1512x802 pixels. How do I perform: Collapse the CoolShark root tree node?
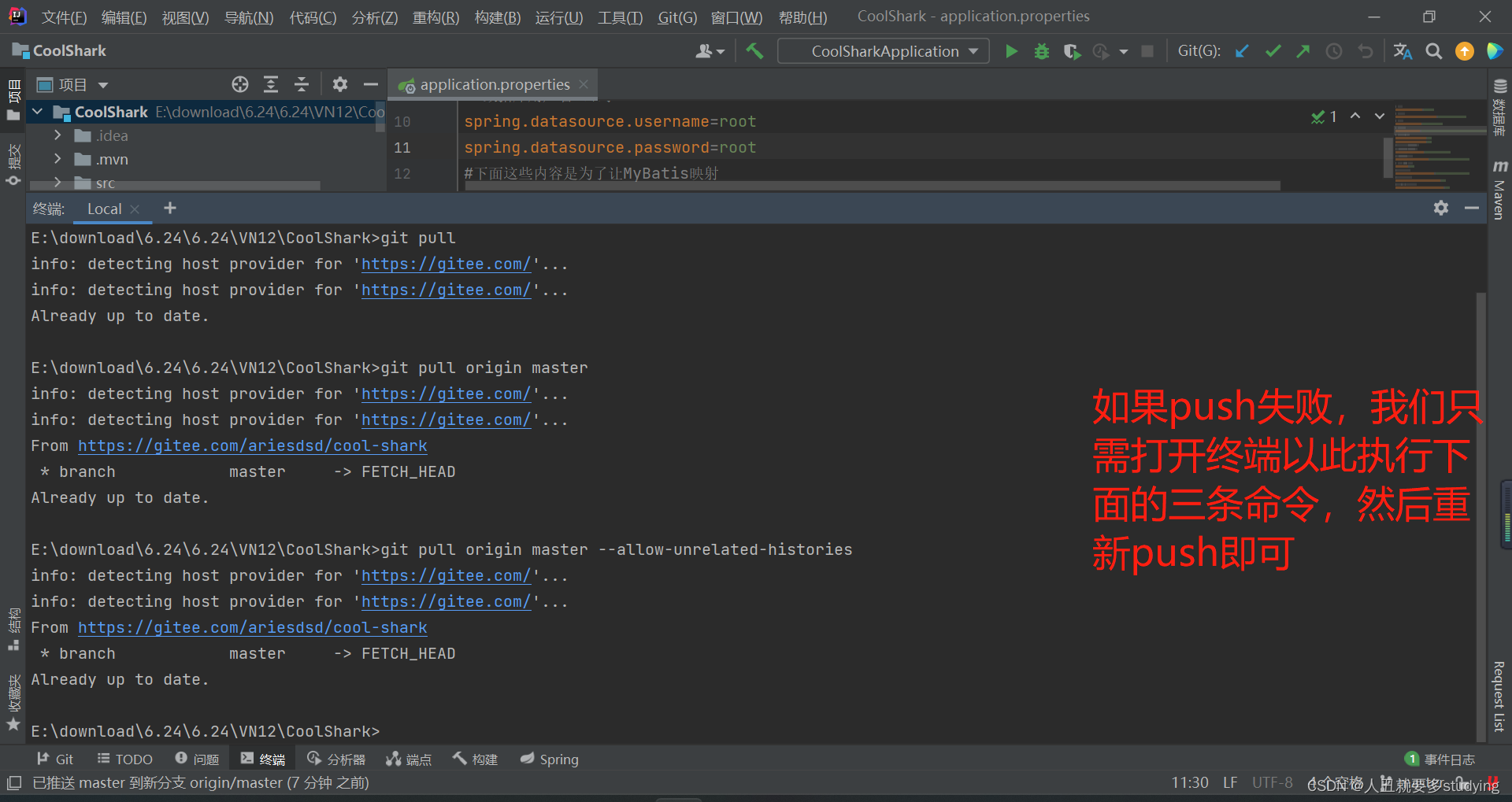pyautogui.click(x=37, y=112)
